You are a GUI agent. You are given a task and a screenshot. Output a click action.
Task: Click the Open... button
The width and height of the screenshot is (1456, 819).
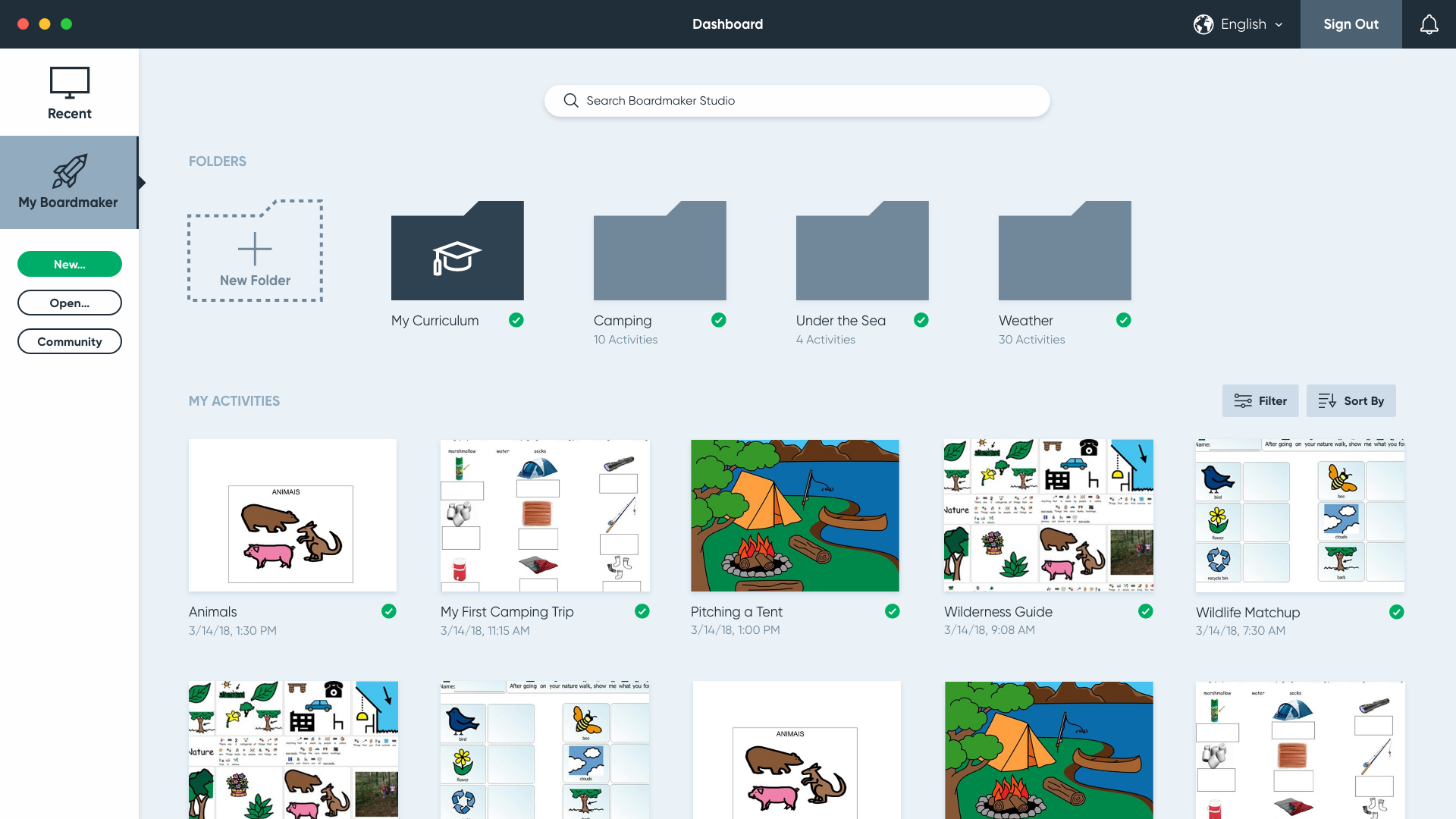[x=70, y=303]
